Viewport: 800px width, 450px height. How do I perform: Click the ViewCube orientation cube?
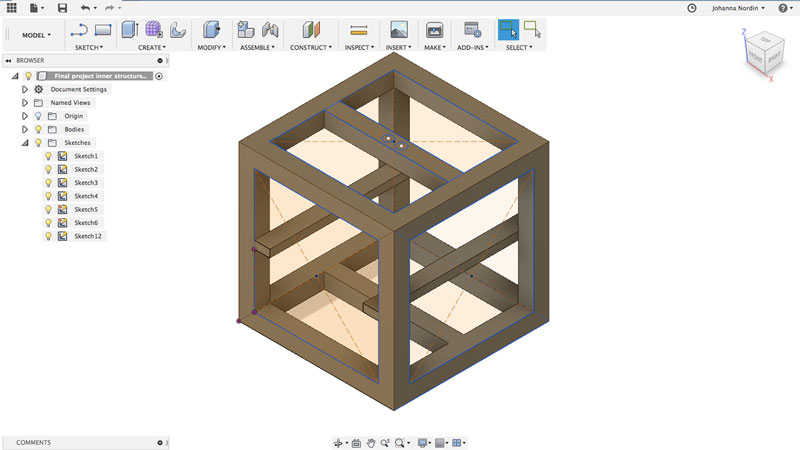pos(764,53)
